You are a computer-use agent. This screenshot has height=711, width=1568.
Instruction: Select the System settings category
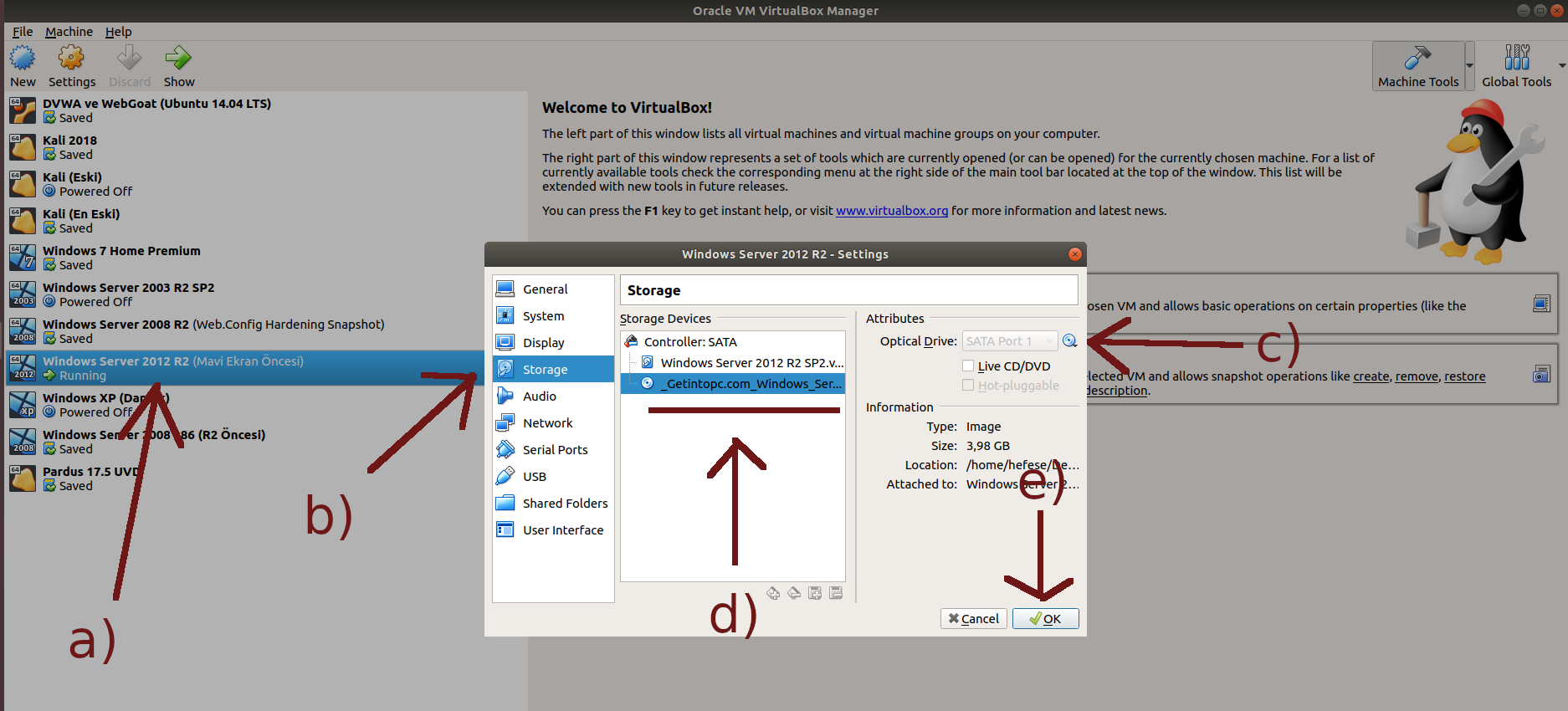pos(553,315)
